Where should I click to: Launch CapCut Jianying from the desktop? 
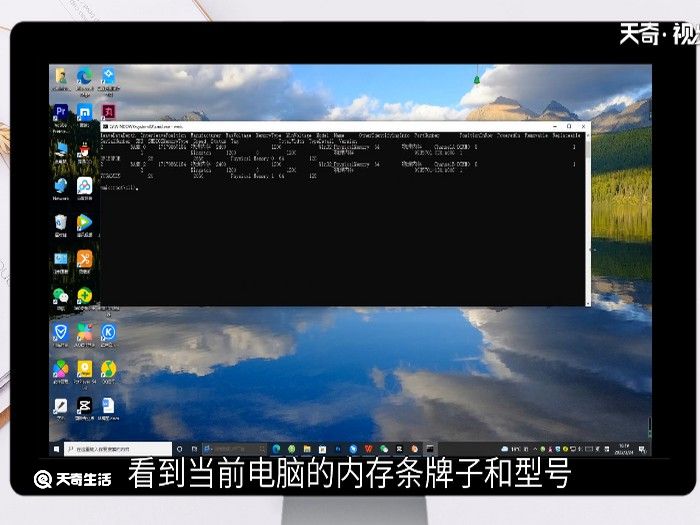tap(84, 408)
